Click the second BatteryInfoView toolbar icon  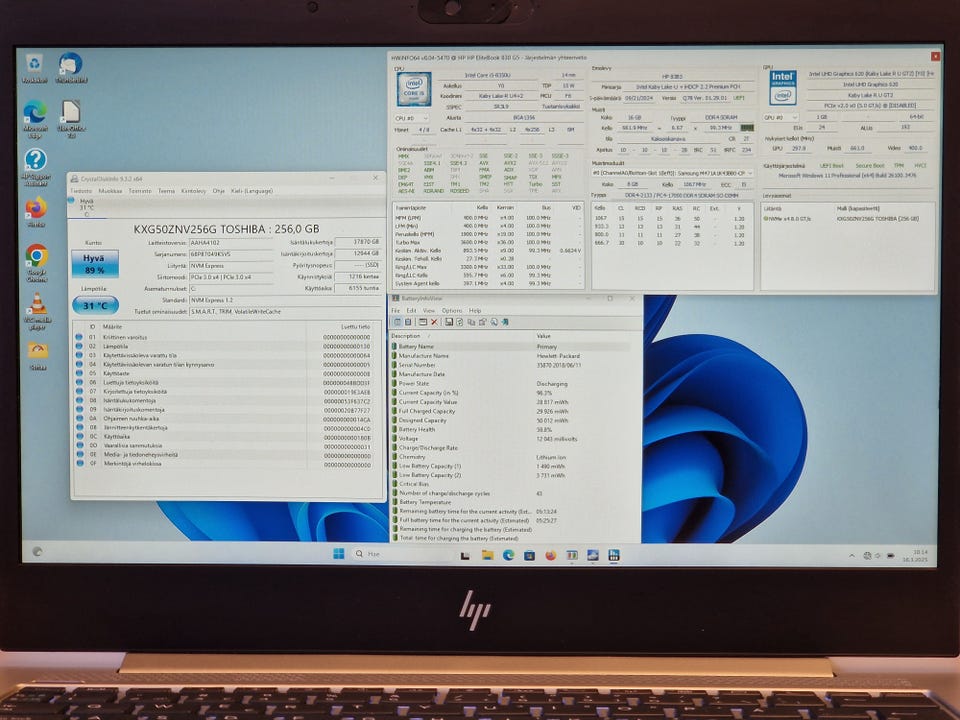[408, 322]
